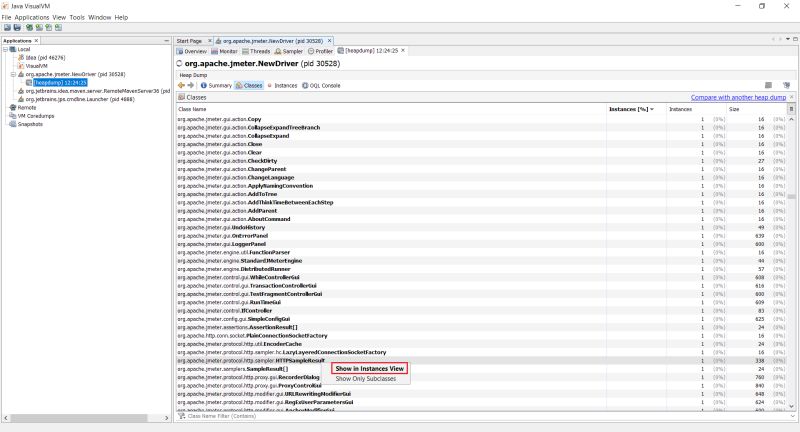Open the Window menu
The width and height of the screenshot is (800, 432).
point(99,17)
